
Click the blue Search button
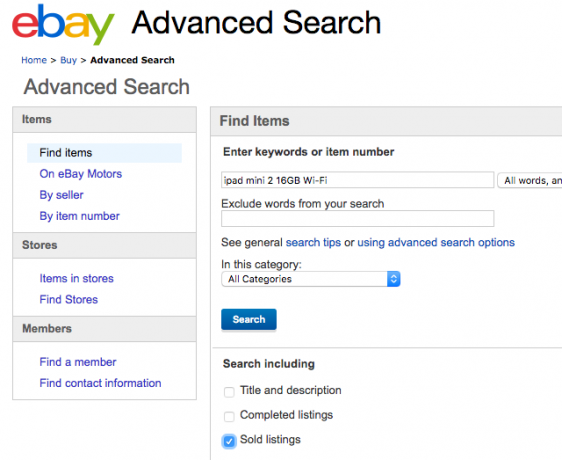[x=249, y=319]
